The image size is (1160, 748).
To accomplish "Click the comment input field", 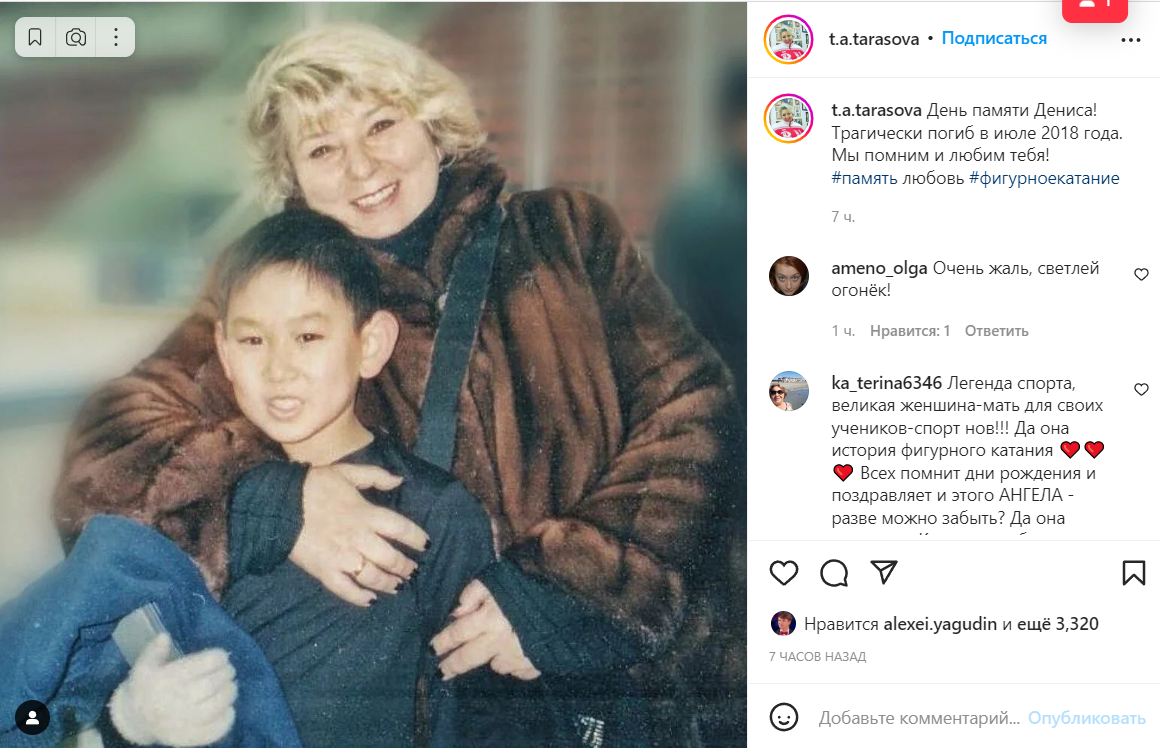I will (x=919, y=718).
